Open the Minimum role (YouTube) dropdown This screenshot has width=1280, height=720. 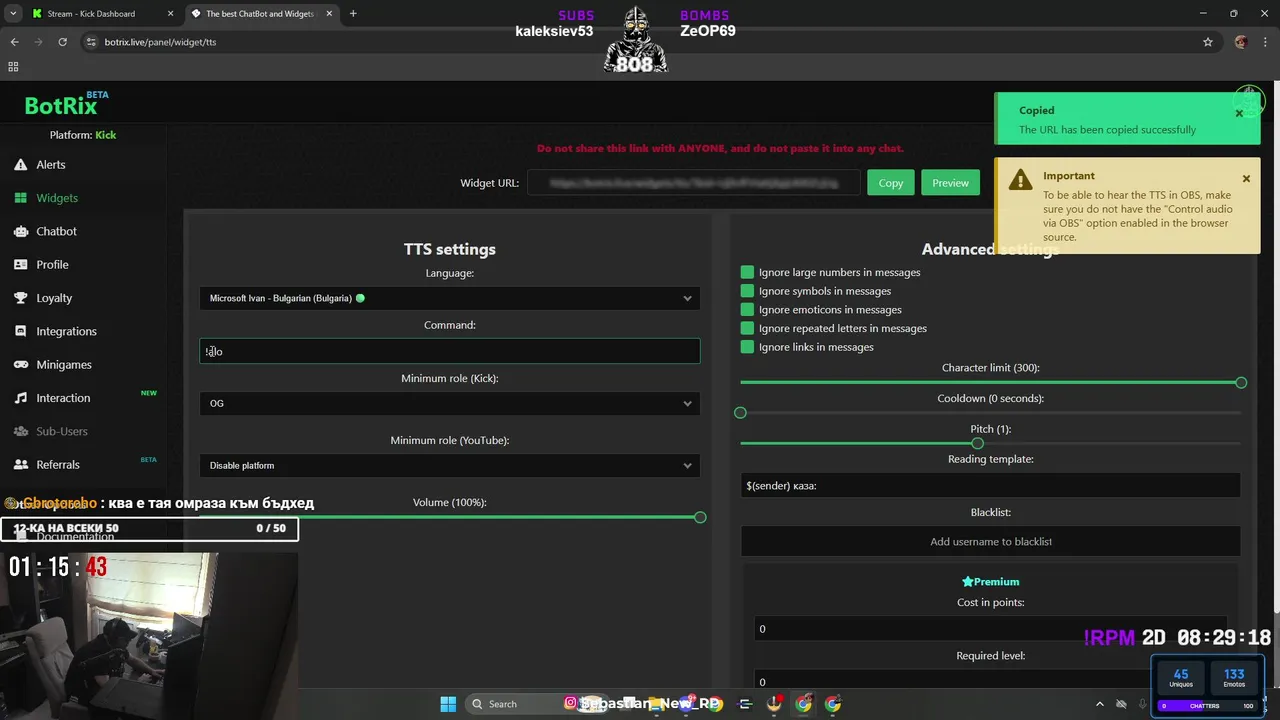[450, 465]
